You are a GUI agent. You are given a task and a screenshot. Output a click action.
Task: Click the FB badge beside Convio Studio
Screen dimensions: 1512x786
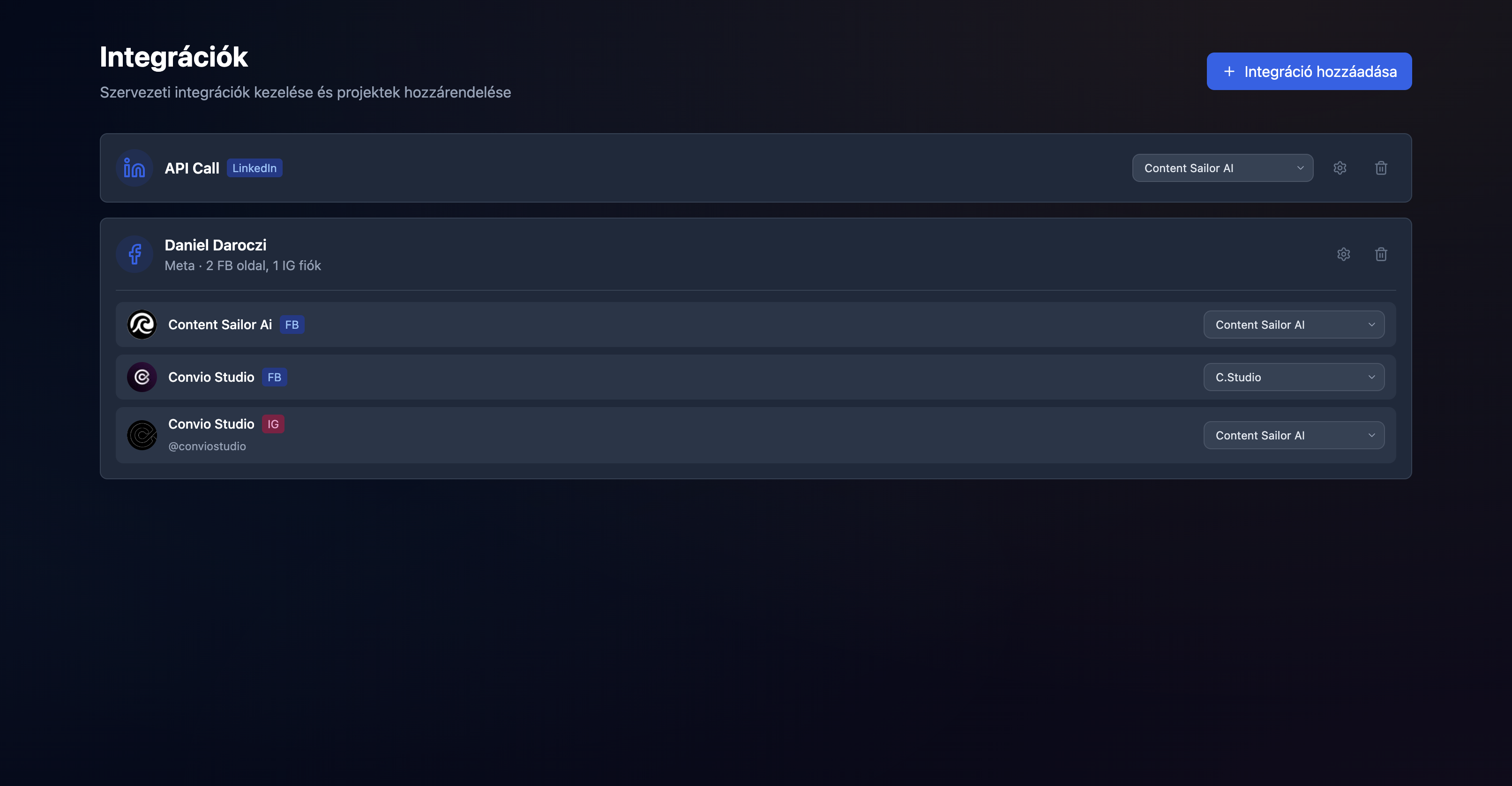pos(274,377)
